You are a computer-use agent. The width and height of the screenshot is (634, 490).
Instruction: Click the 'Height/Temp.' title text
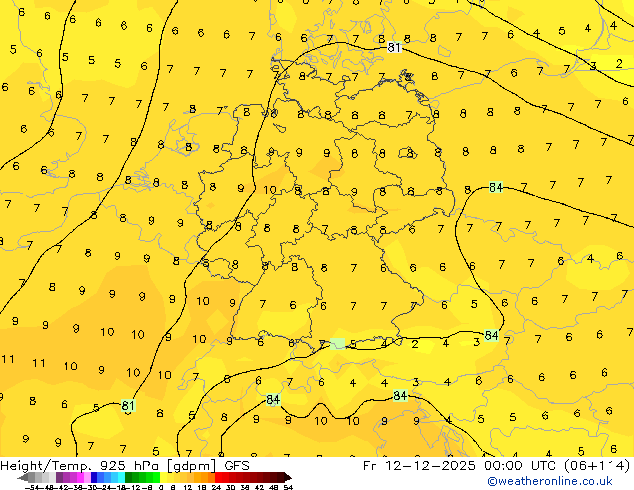[46, 466]
